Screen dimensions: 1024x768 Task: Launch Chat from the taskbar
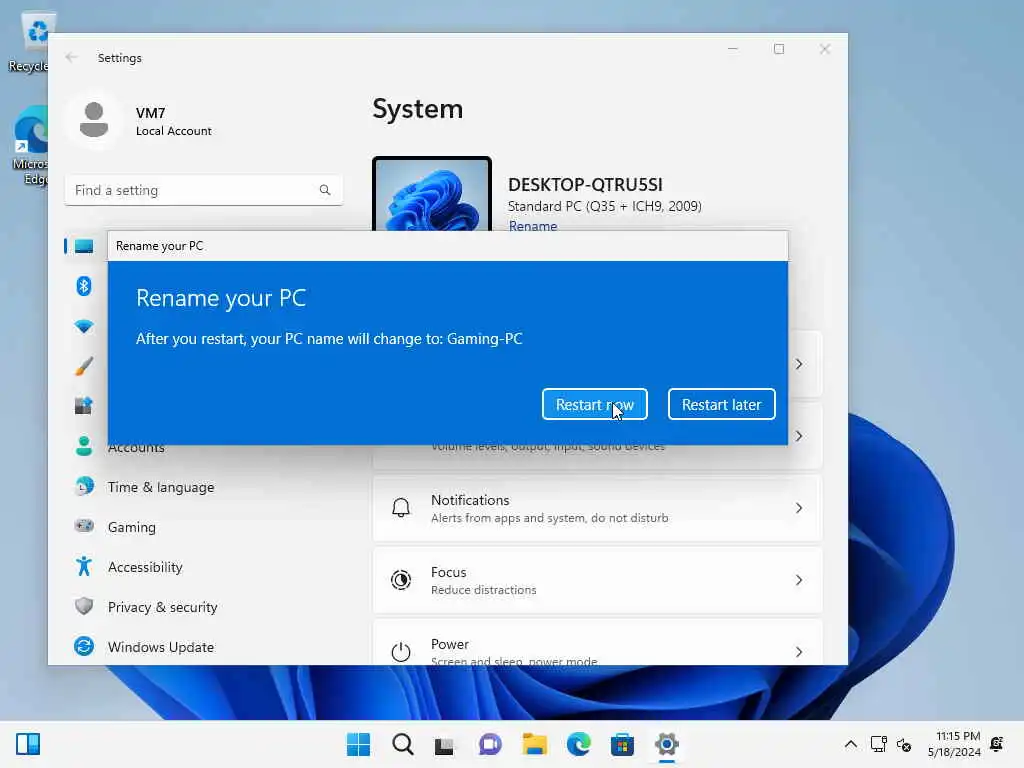point(490,744)
